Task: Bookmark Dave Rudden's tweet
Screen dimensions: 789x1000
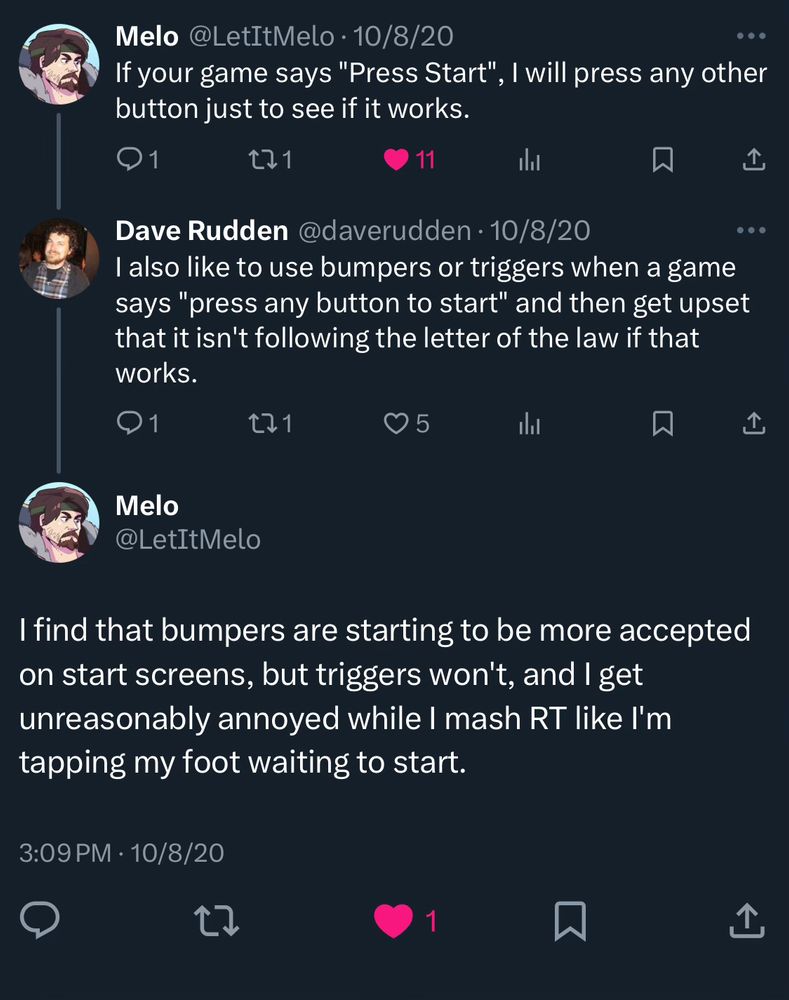Action: coord(661,424)
